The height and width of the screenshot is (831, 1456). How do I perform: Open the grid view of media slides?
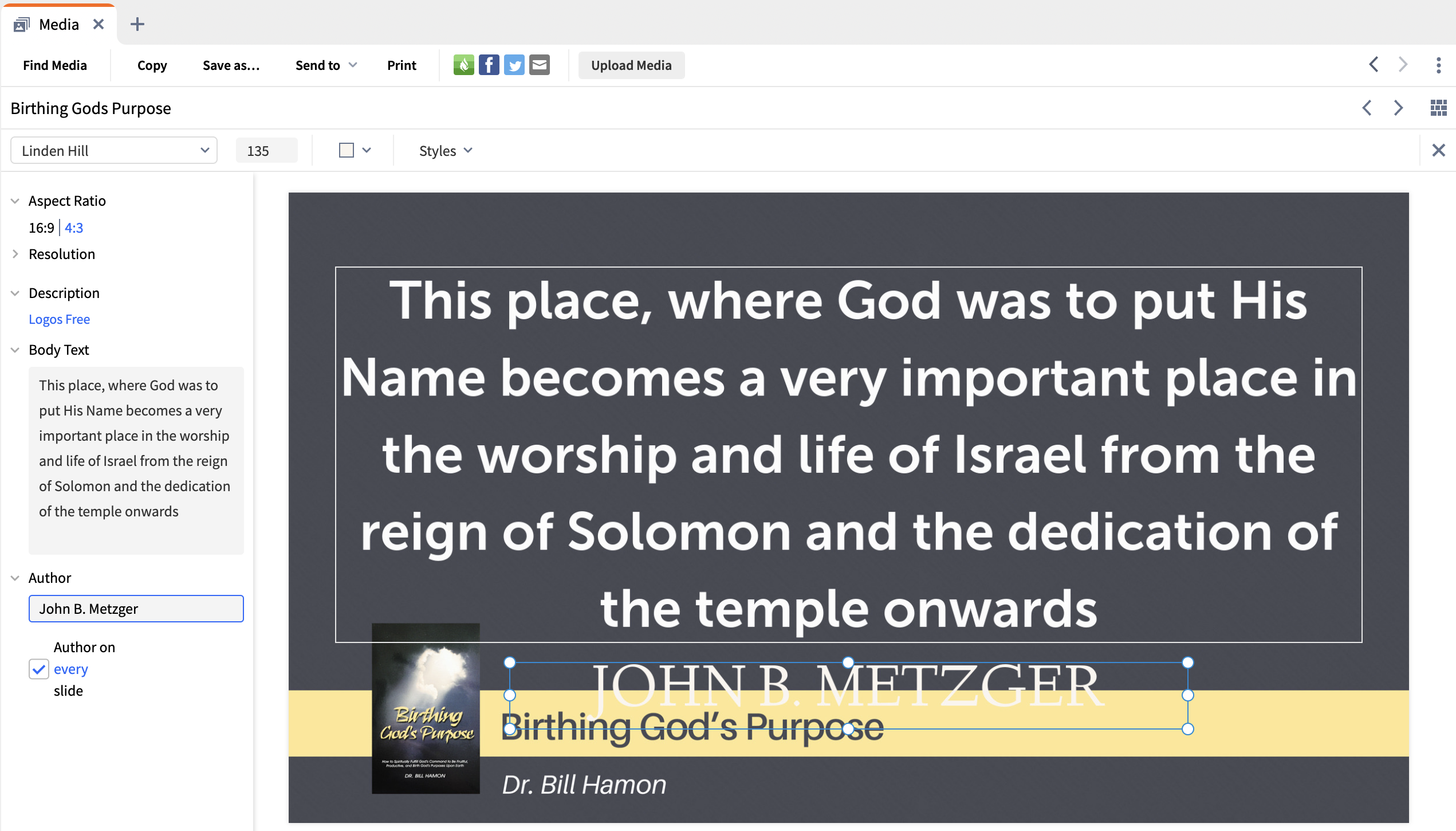pos(1439,108)
